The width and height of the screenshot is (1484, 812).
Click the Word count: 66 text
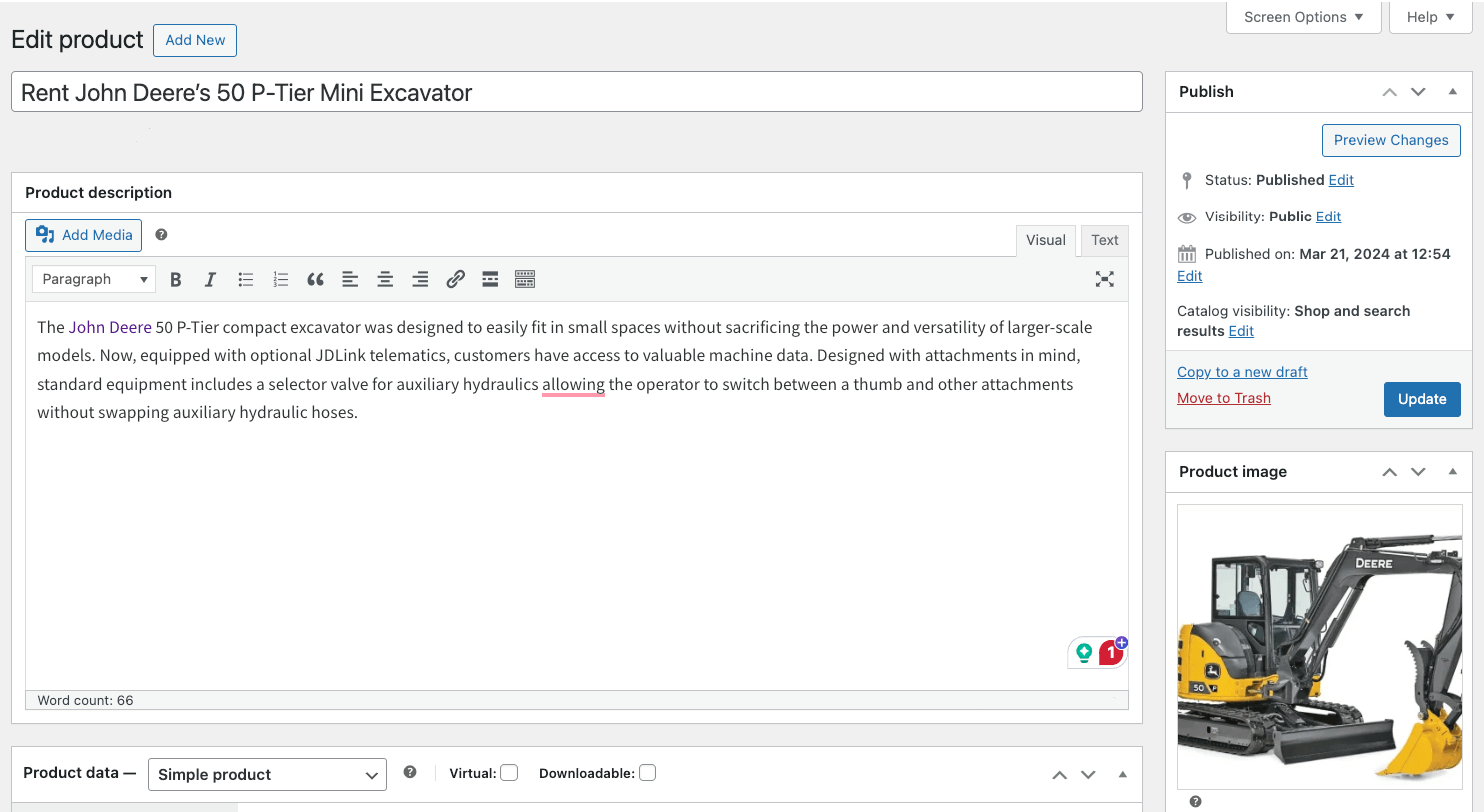(85, 700)
